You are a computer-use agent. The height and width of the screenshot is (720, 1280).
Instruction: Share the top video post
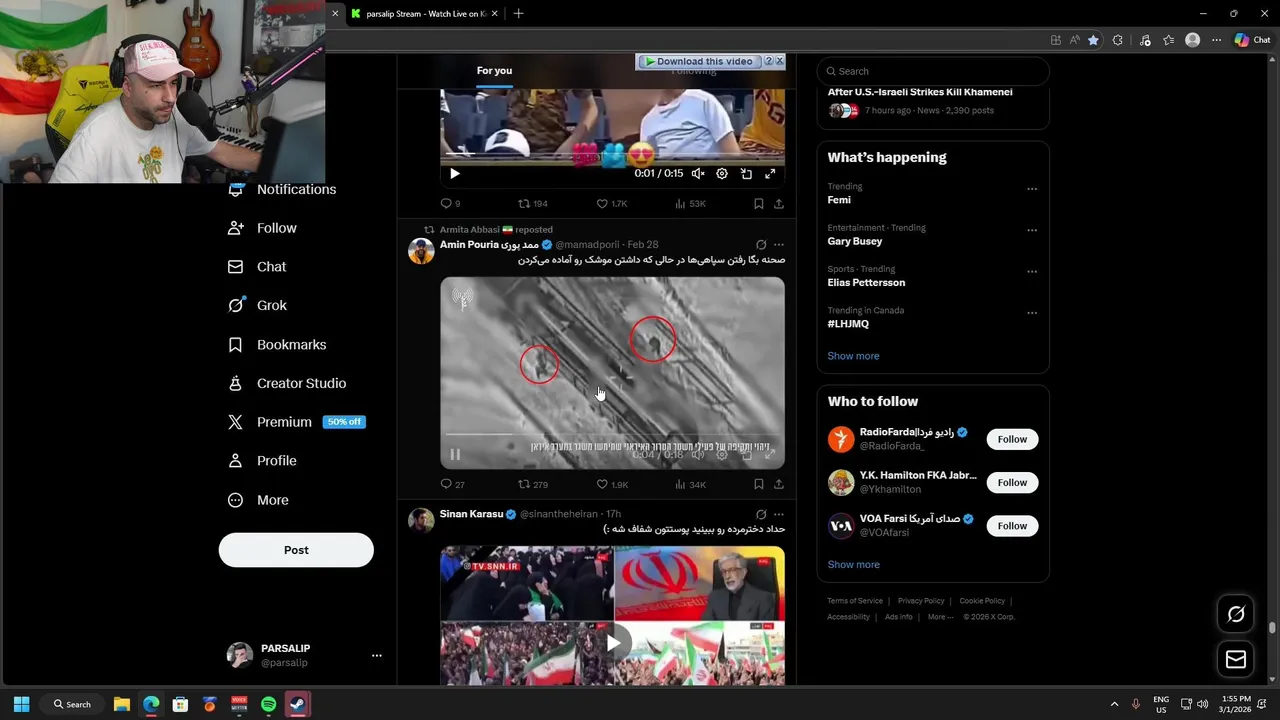(x=779, y=204)
